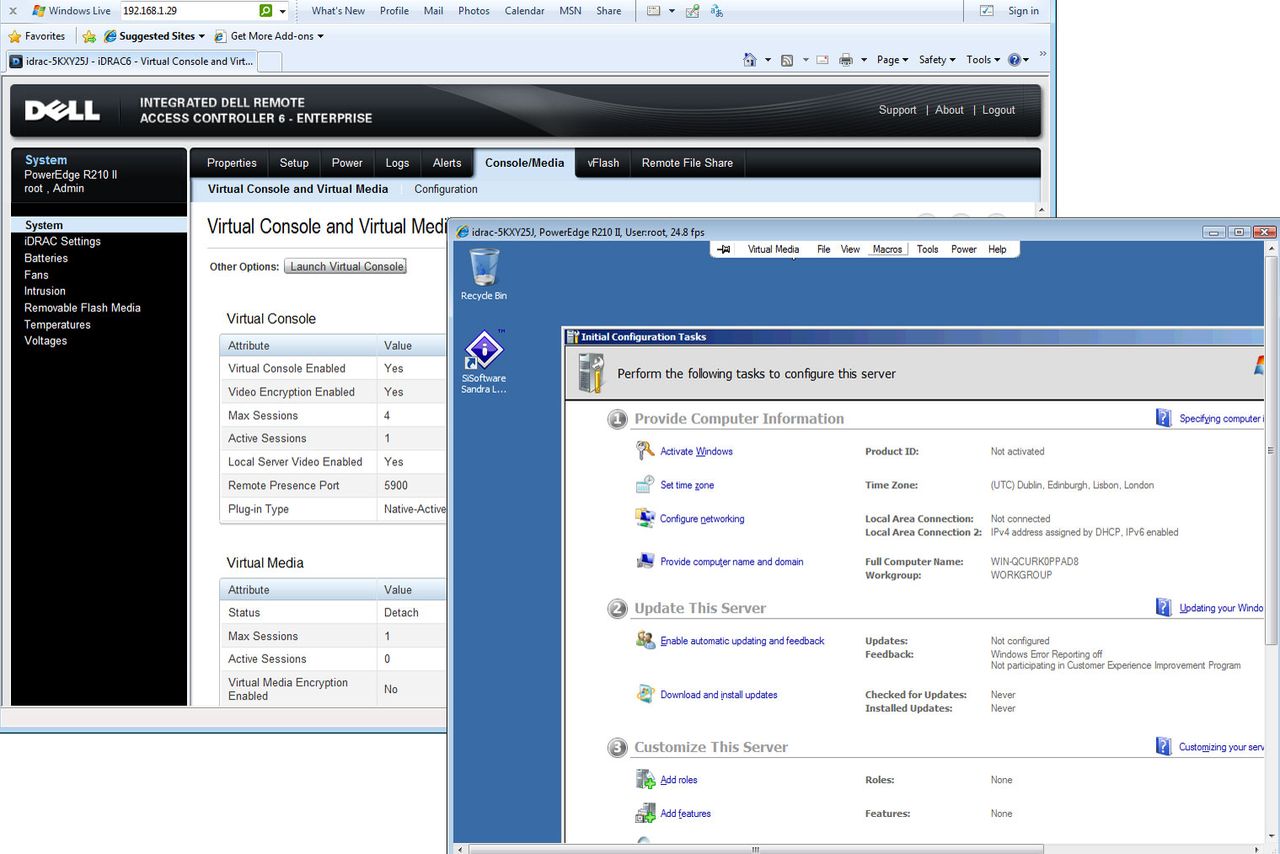1280x854 pixels.
Task: Click the automatic updating and feedback icon
Action: pyautogui.click(x=645, y=640)
